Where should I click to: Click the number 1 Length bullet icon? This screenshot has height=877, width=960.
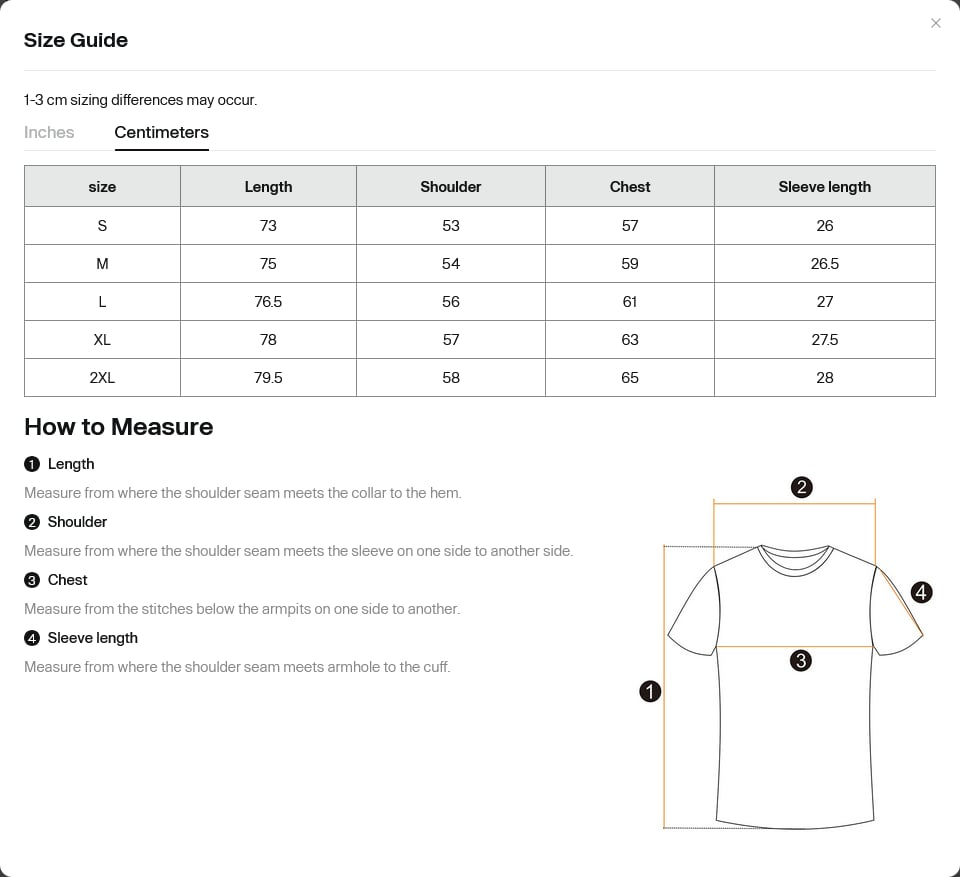pyautogui.click(x=32, y=464)
